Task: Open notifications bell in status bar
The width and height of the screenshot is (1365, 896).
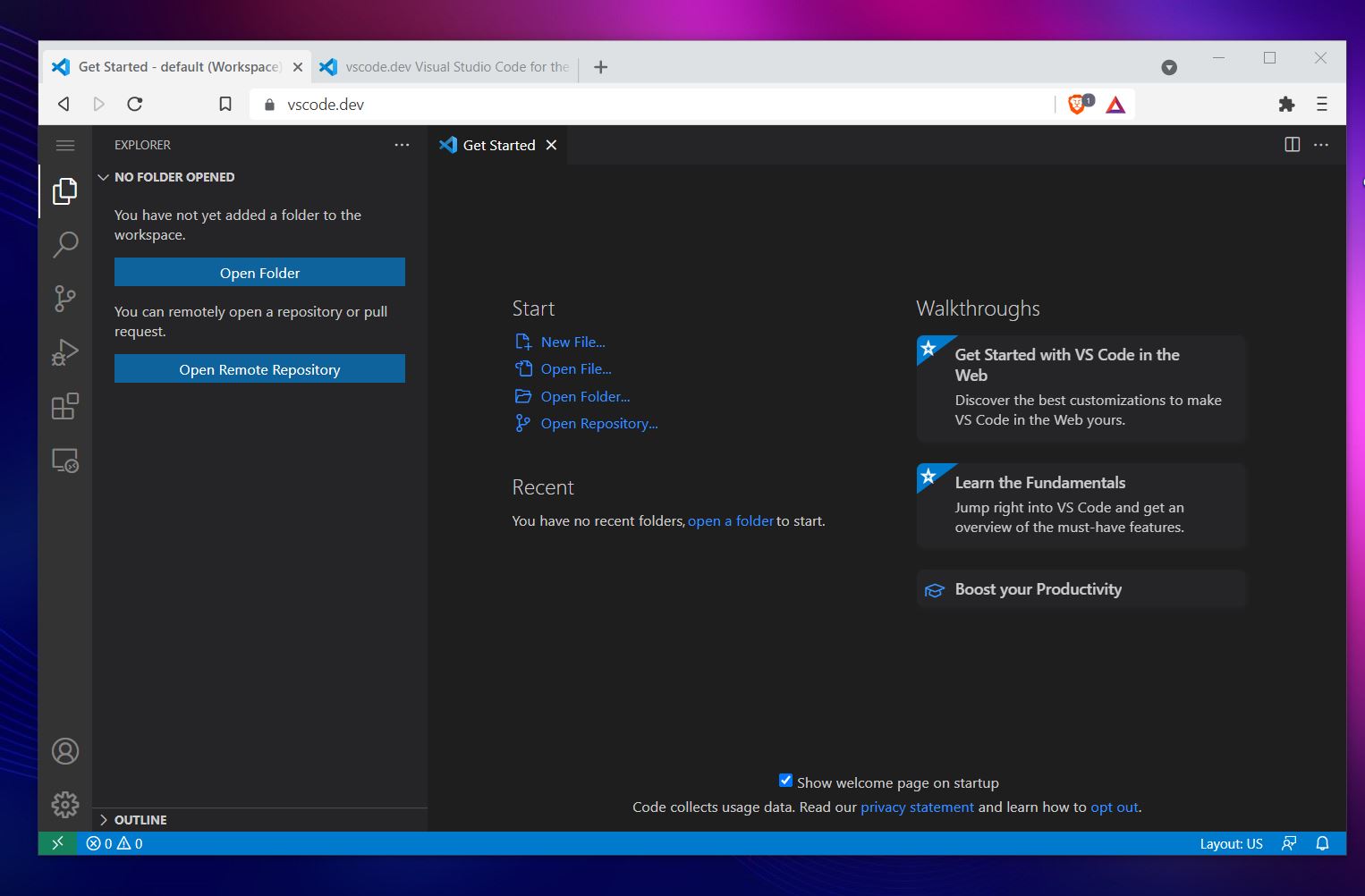Action: 1322,843
